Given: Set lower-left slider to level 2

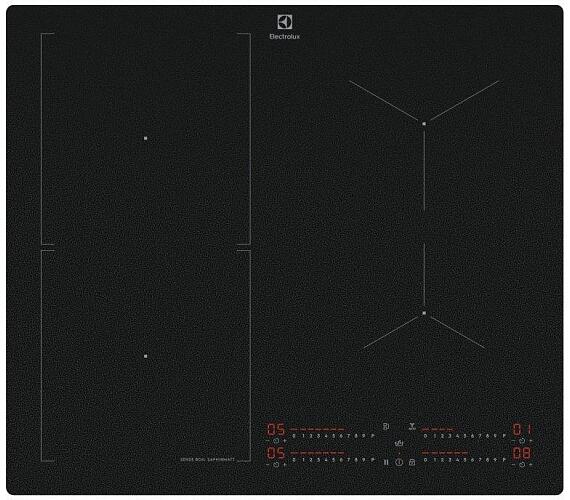Looking at the screenshot, I should tap(311, 460).
